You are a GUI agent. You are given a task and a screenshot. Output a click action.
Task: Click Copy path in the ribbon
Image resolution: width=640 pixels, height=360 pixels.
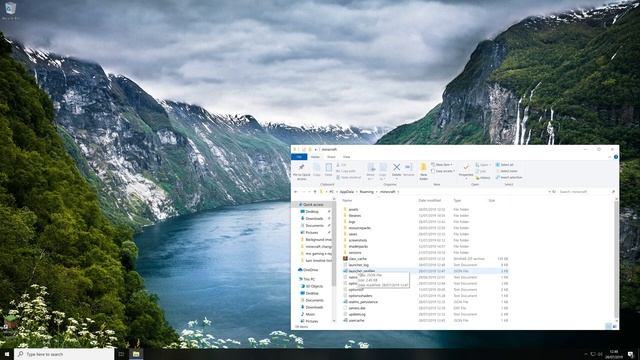click(346, 171)
